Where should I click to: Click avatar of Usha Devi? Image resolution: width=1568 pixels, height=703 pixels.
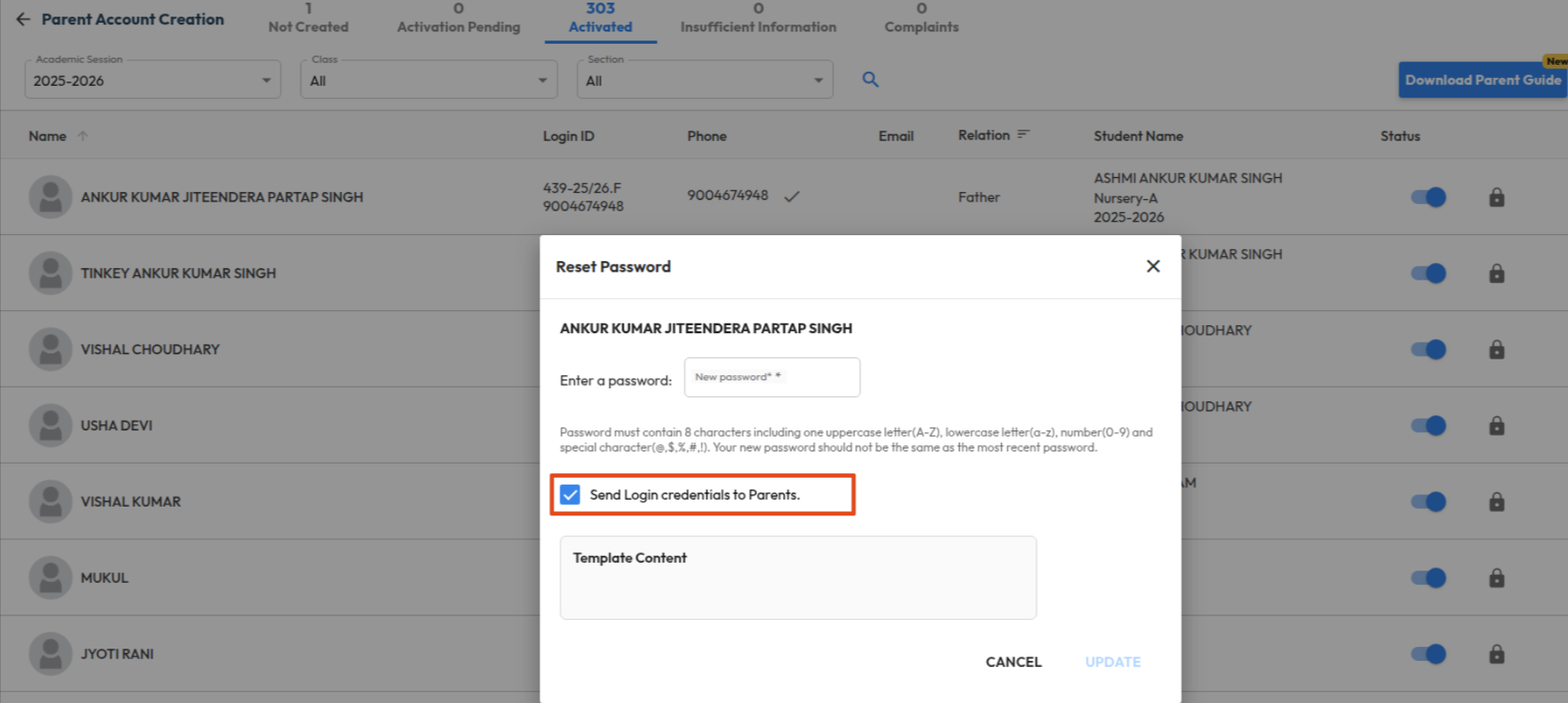(51, 426)
